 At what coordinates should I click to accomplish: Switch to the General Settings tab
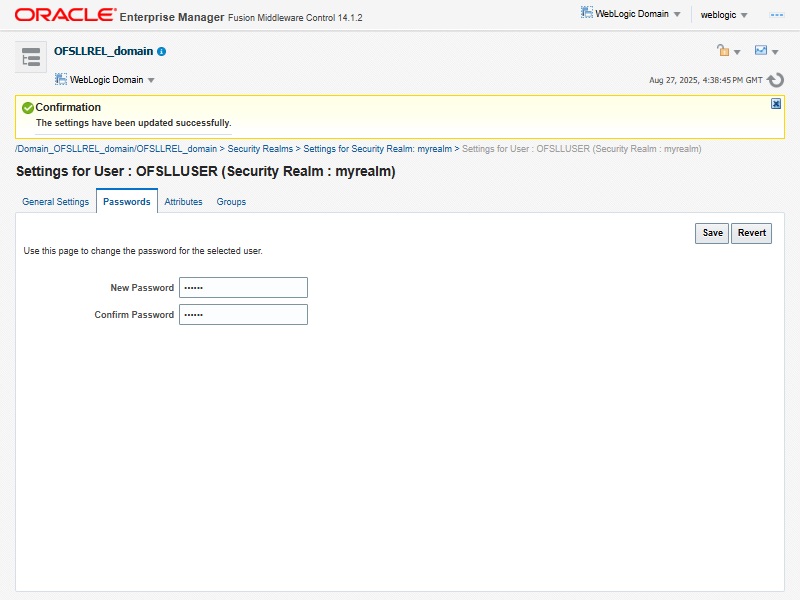pyautogui.click(x=56, y=202)
